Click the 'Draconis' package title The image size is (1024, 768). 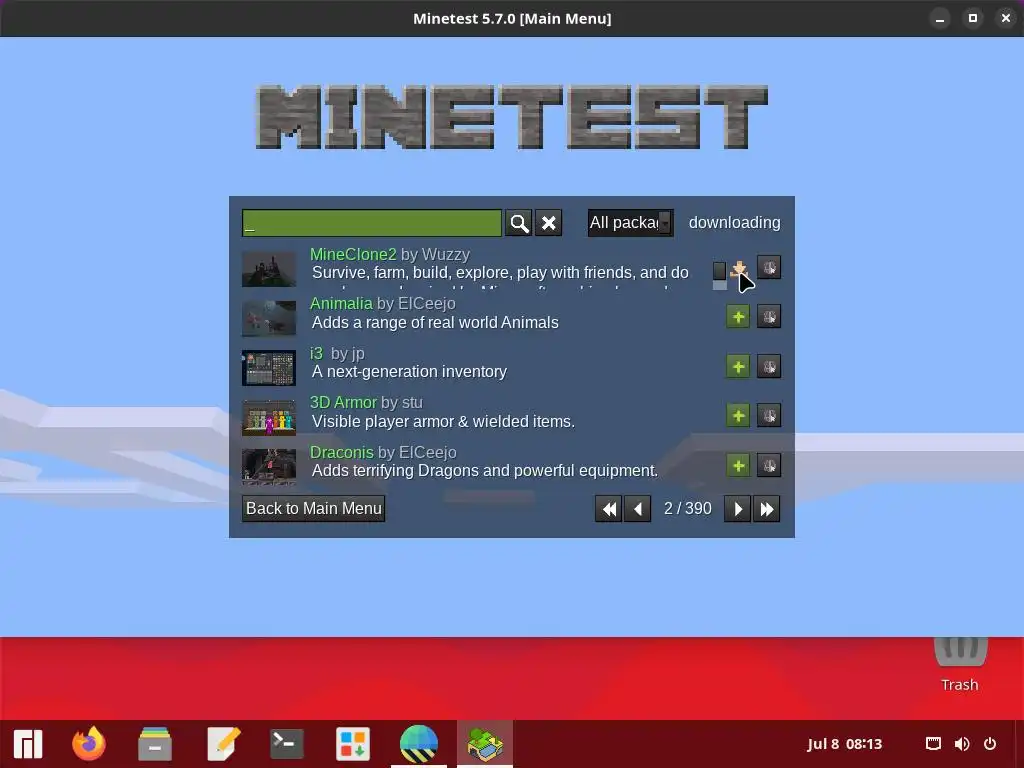342,452
